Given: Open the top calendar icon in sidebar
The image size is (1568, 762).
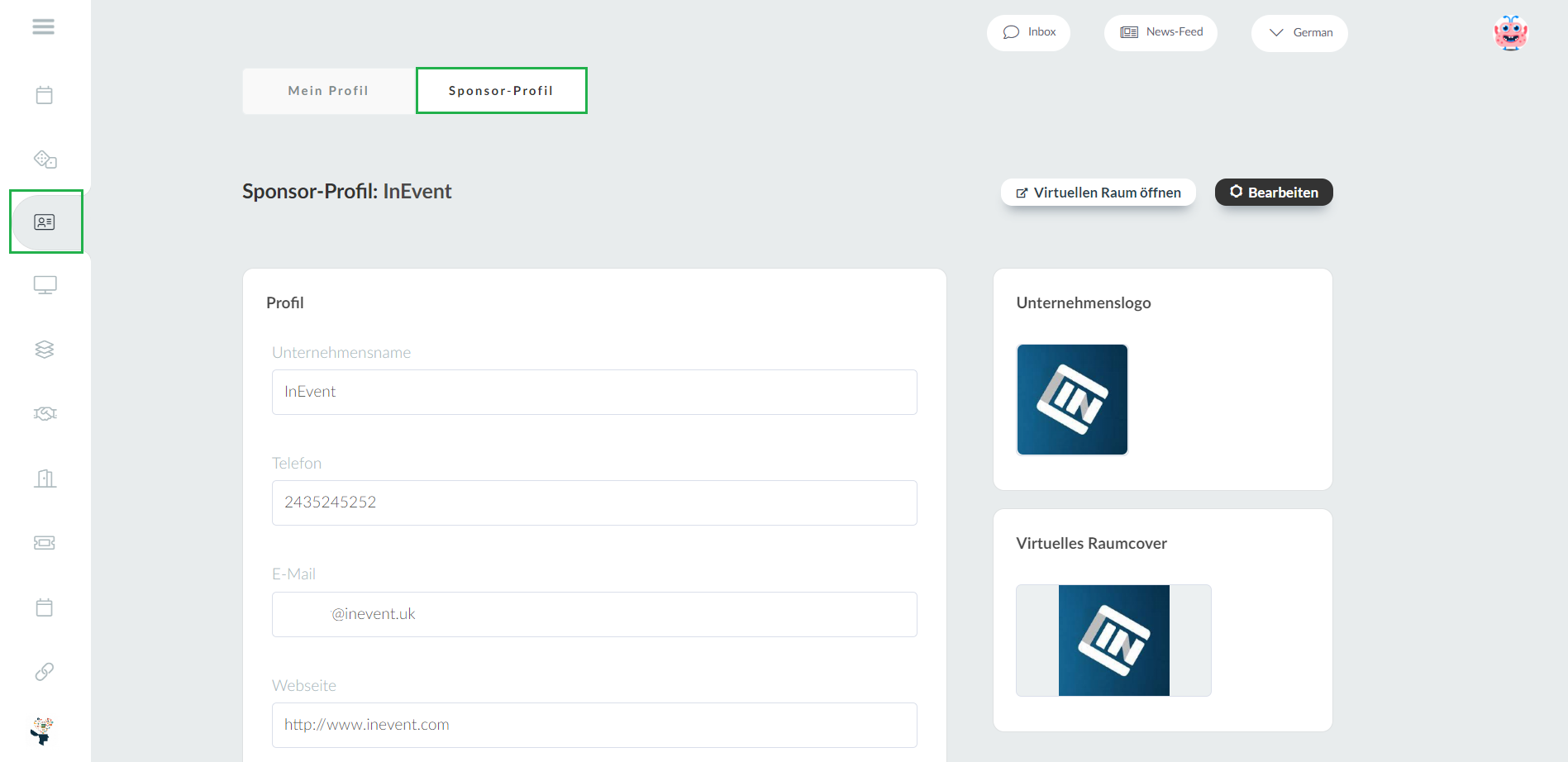Looking at the screenshot, I should pos(45,95).
